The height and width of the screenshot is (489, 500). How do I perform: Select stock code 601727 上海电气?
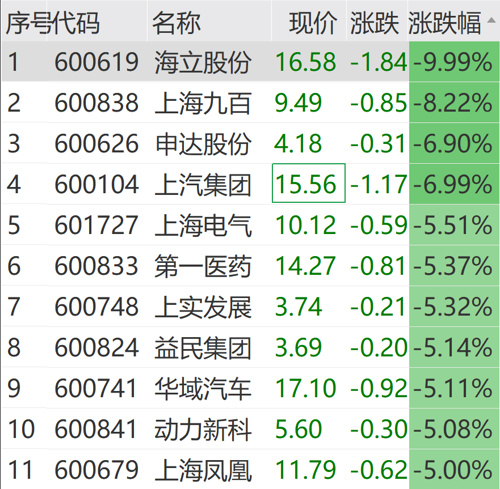coord(97,225)
